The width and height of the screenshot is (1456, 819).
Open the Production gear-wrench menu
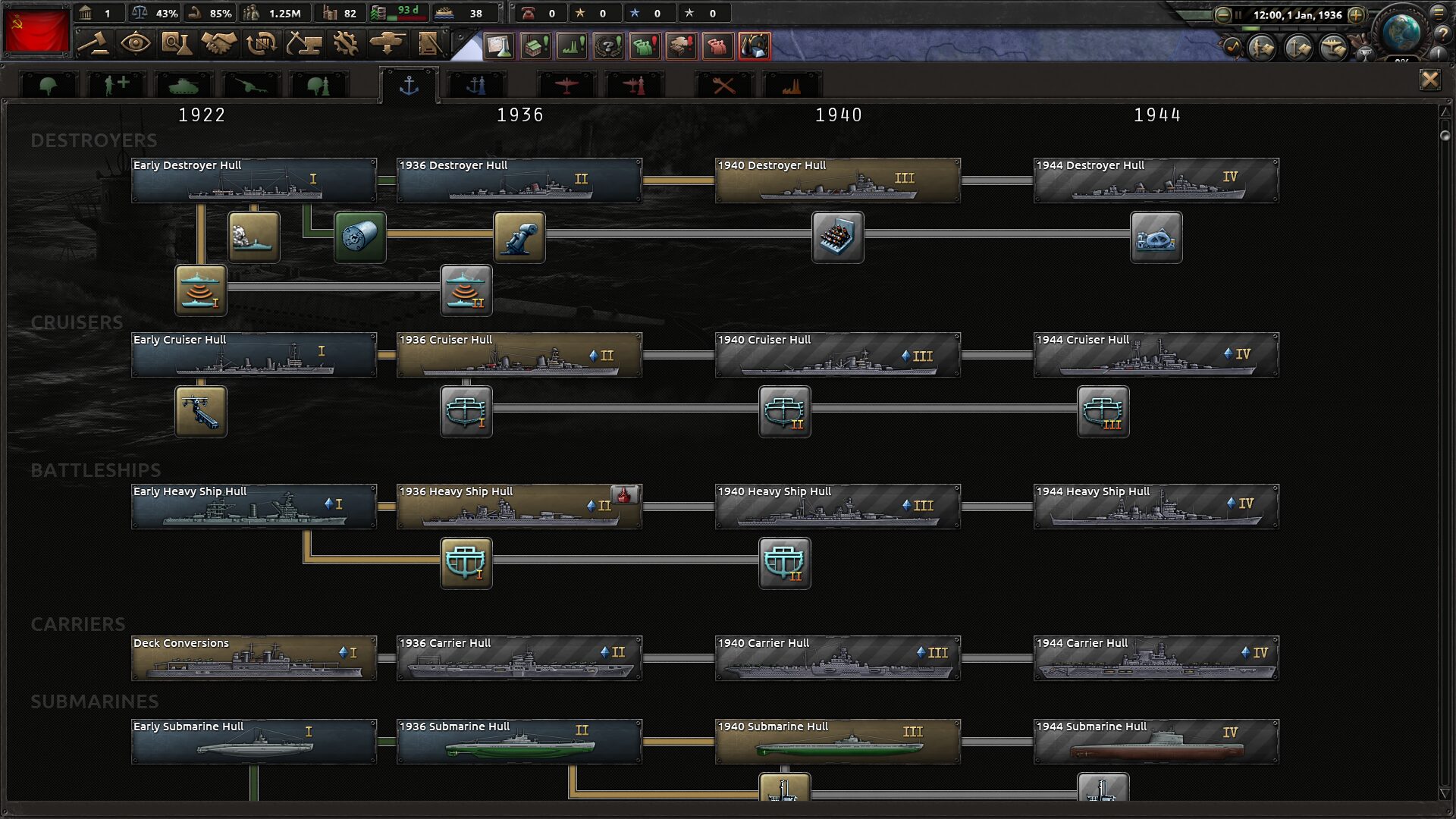pyautogui.click(x=345, y=43)
